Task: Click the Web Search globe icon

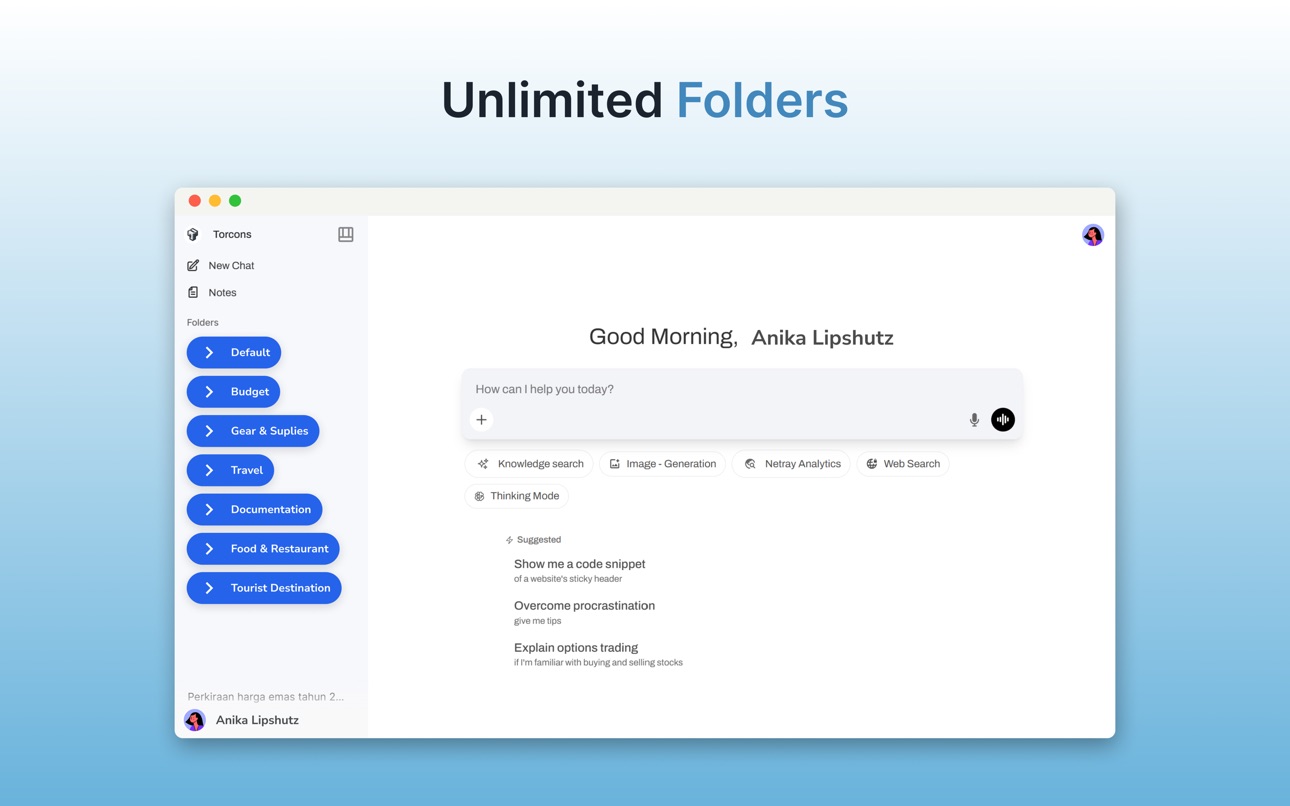Action: [x=872, y=464]
